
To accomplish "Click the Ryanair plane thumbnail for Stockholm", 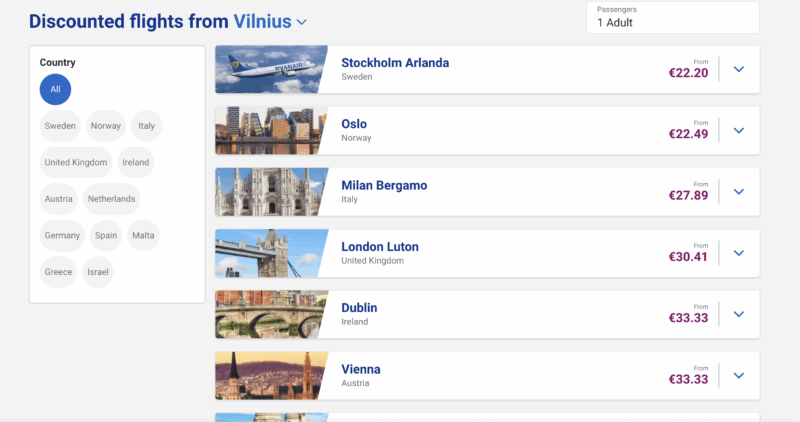I will coord(271,69).
